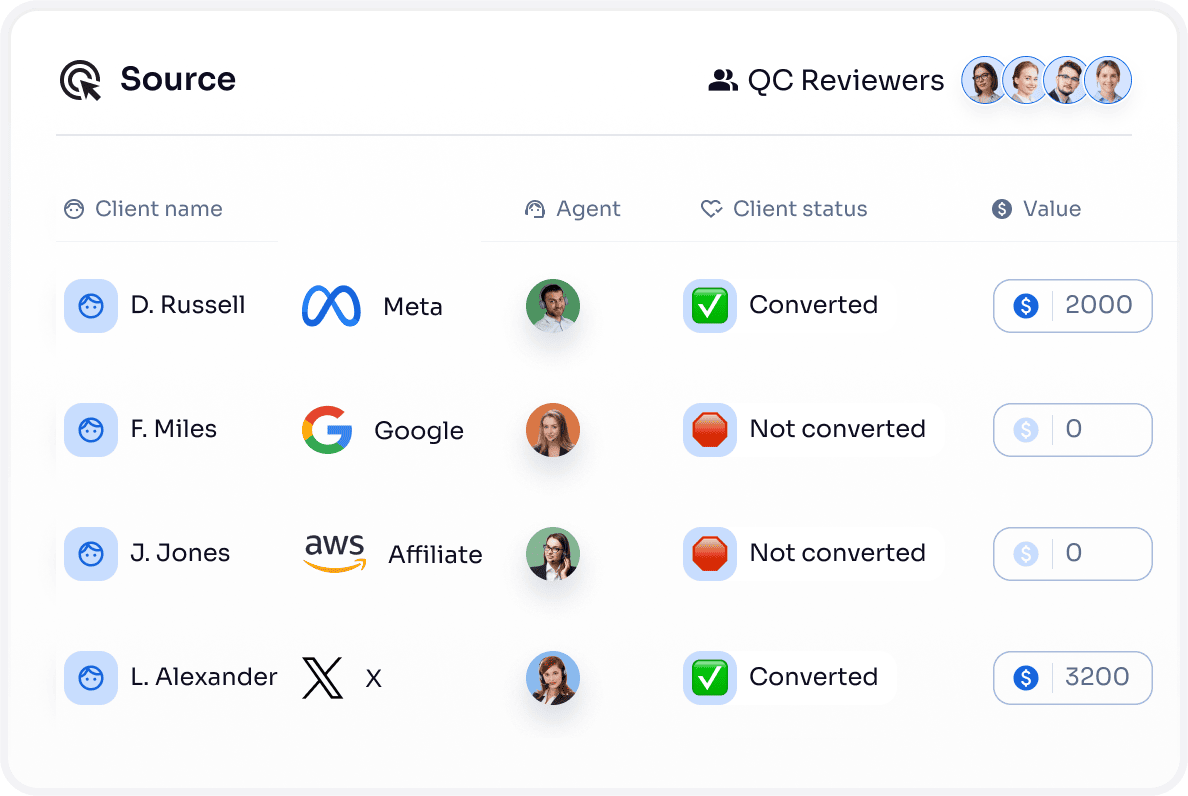Click the dollar icon beside 2000
Screen dimensions: 1188x796
[1025, 306]
